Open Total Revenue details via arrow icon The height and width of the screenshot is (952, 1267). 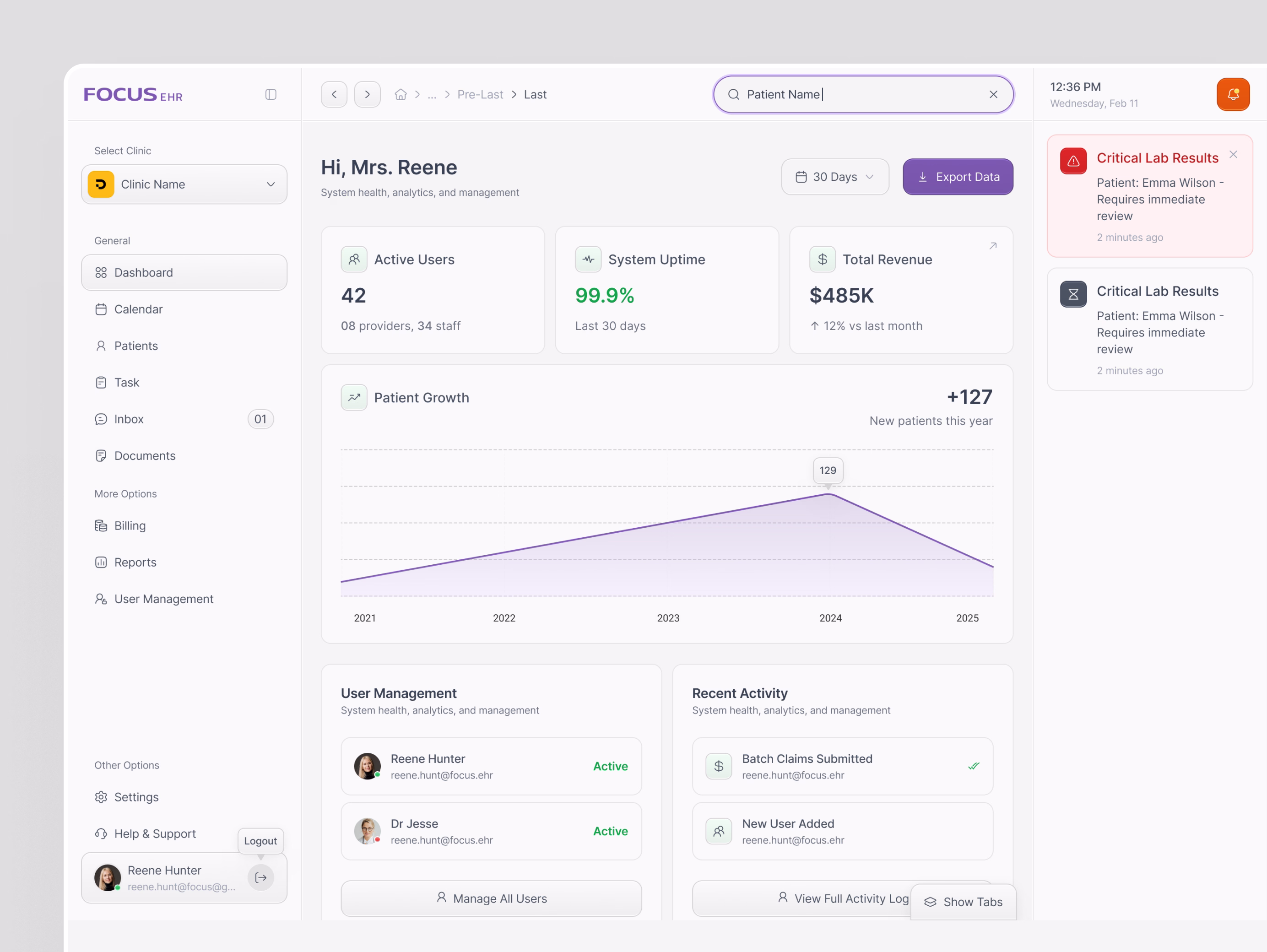point(993,246)
